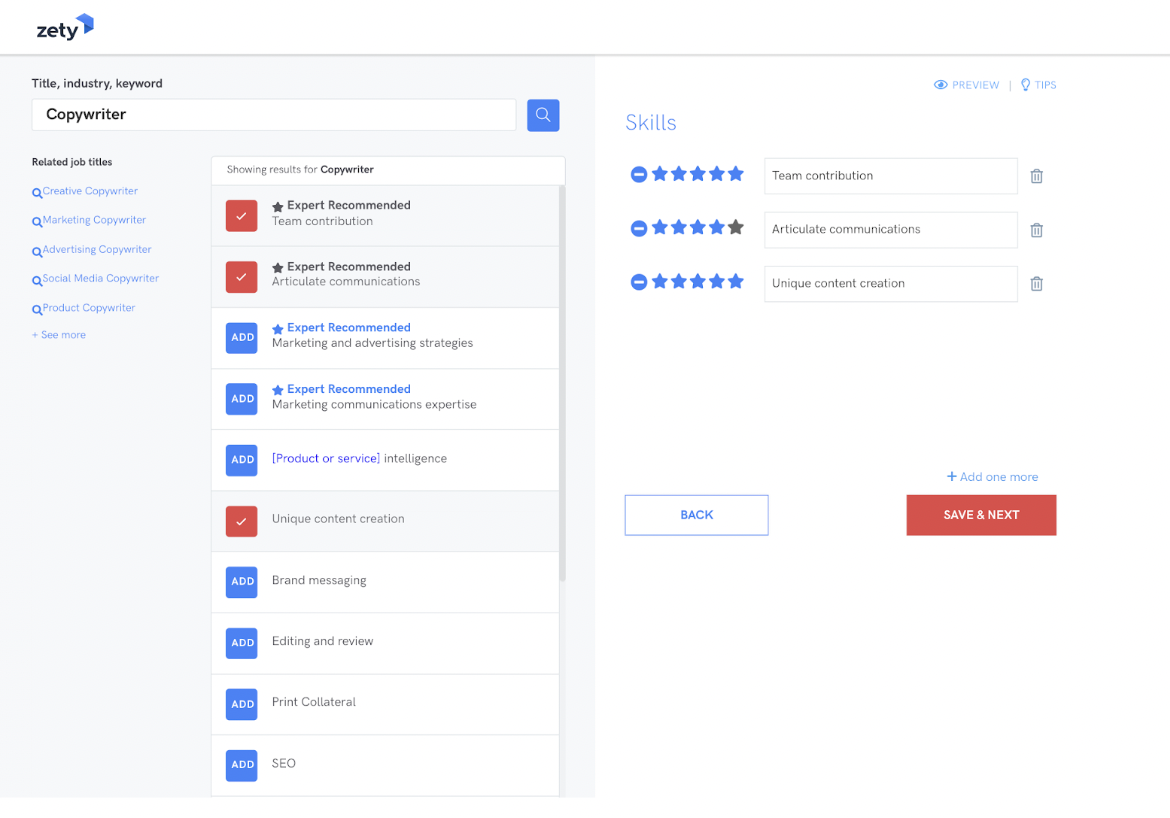Click the BACK button
This screenshot has height=818, width=1170.
click(x=697, y=515)
